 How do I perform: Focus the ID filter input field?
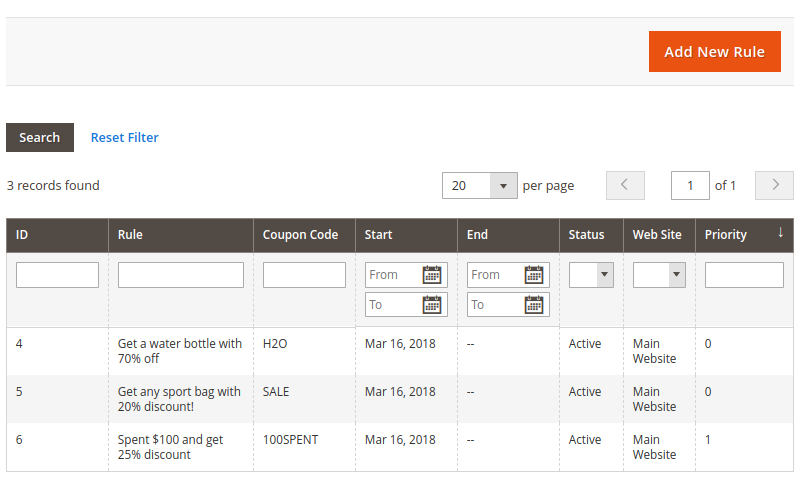click(x=57, y=275)
